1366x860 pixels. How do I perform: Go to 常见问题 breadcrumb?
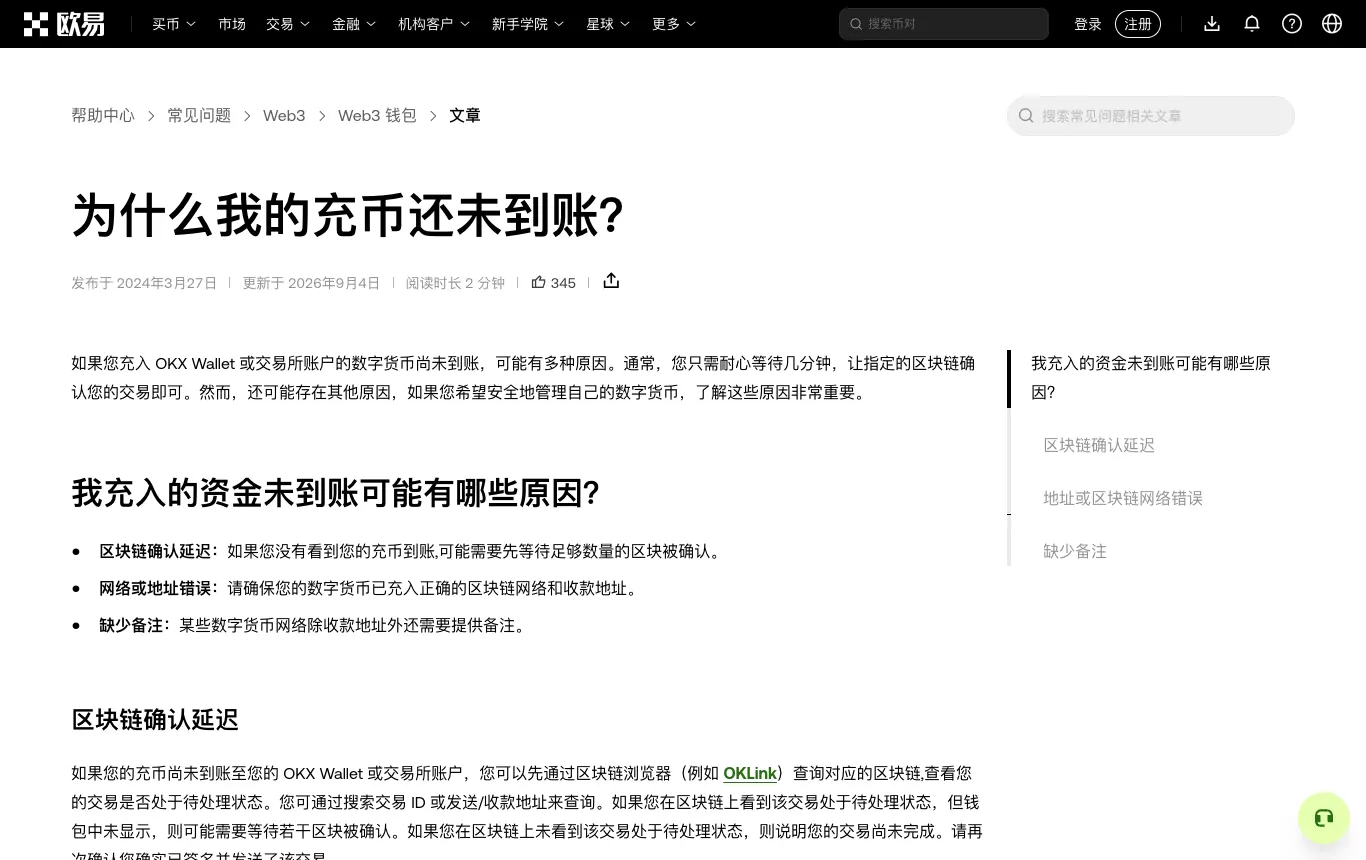coord(199,116)
